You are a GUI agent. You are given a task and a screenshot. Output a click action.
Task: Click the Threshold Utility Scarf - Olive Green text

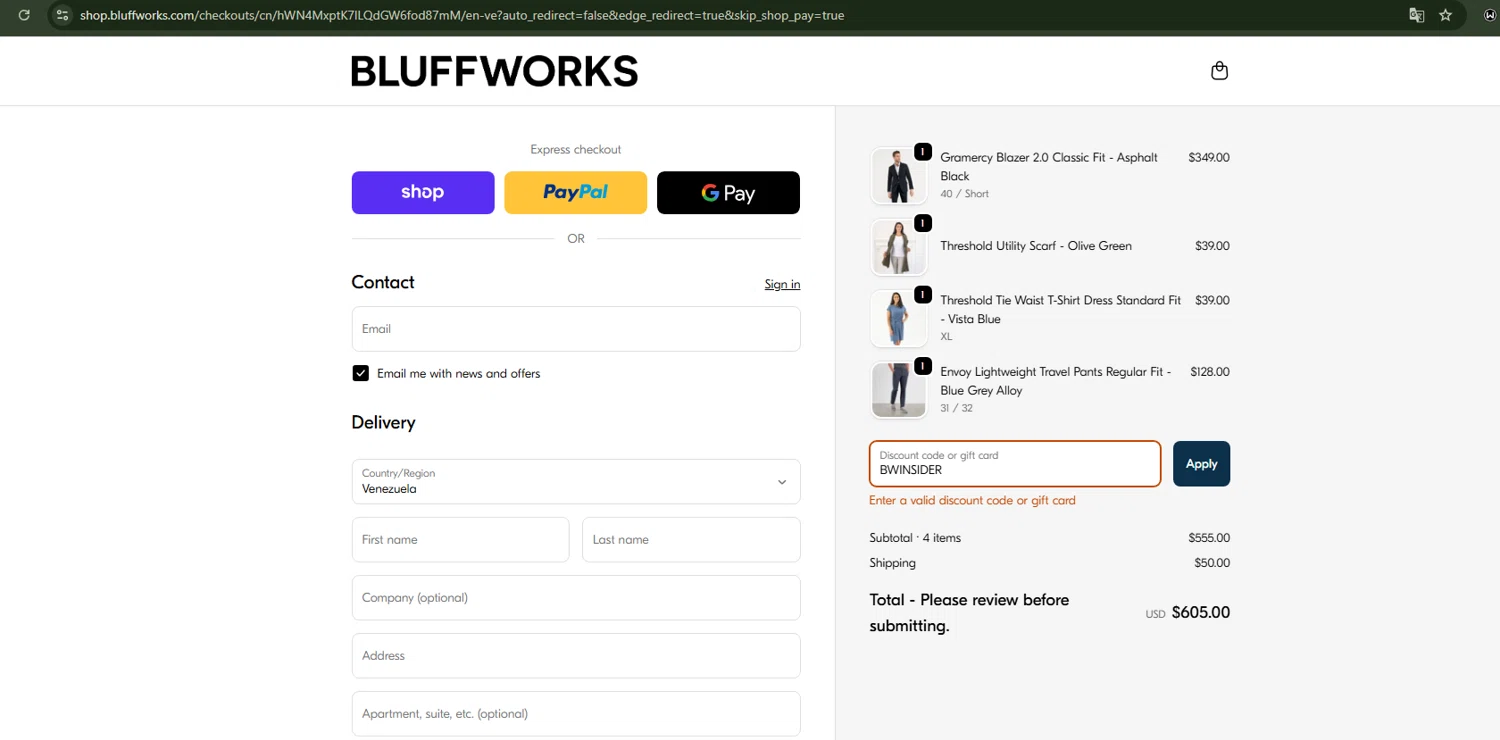pyautogui.click(x=1036, y=246)
